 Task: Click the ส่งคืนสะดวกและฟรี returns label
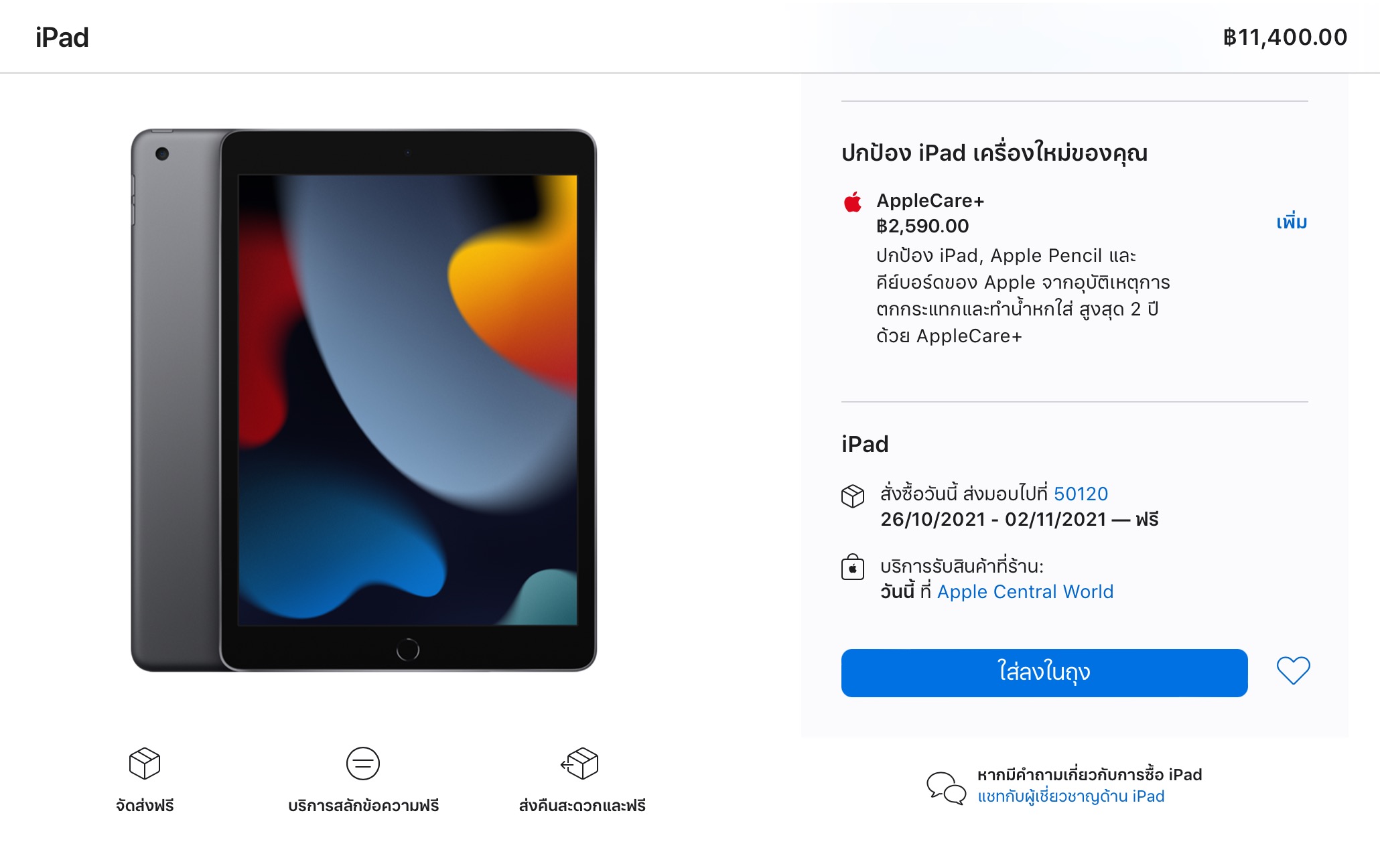(582, 805)
